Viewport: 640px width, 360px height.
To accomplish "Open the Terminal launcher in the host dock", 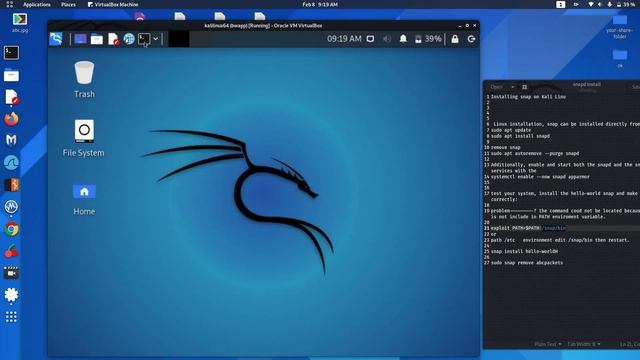I will pyautogui.click(x=11, y=53).
